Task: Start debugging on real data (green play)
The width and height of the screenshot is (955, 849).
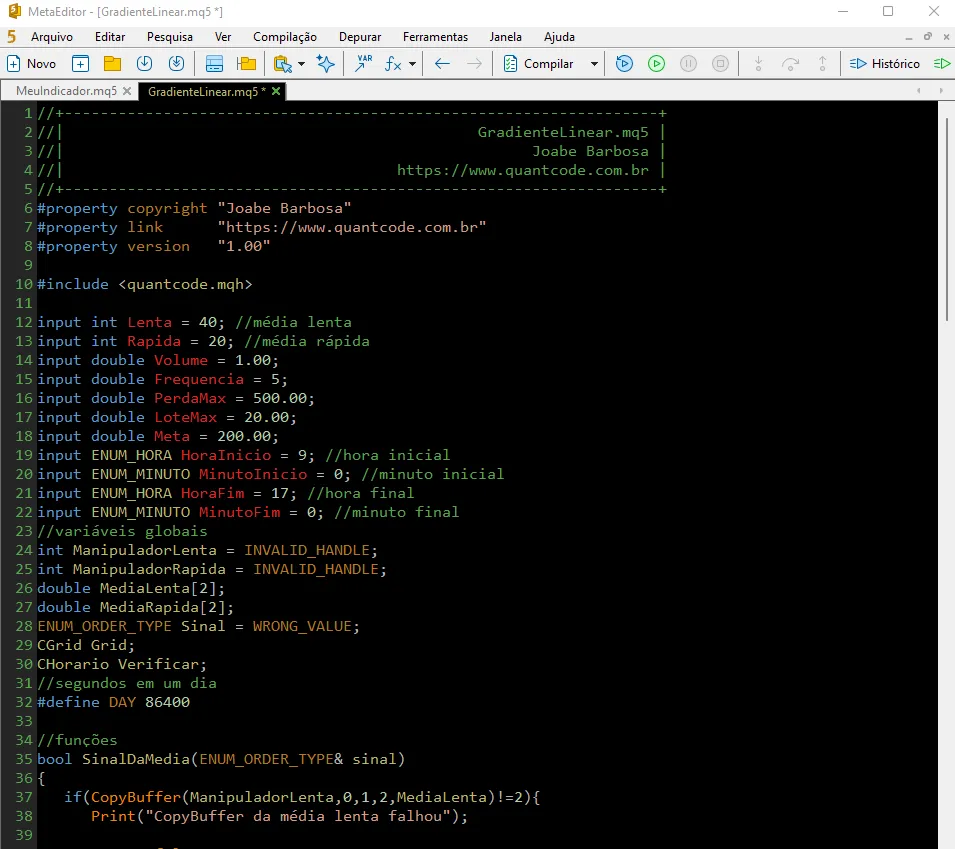Action: tap(657, 63)
